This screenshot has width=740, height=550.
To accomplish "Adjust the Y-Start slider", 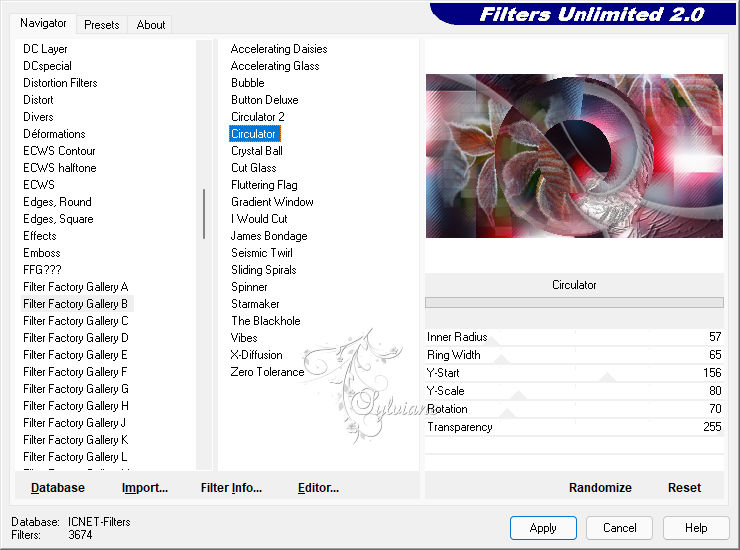I will [x=574, y=373].
